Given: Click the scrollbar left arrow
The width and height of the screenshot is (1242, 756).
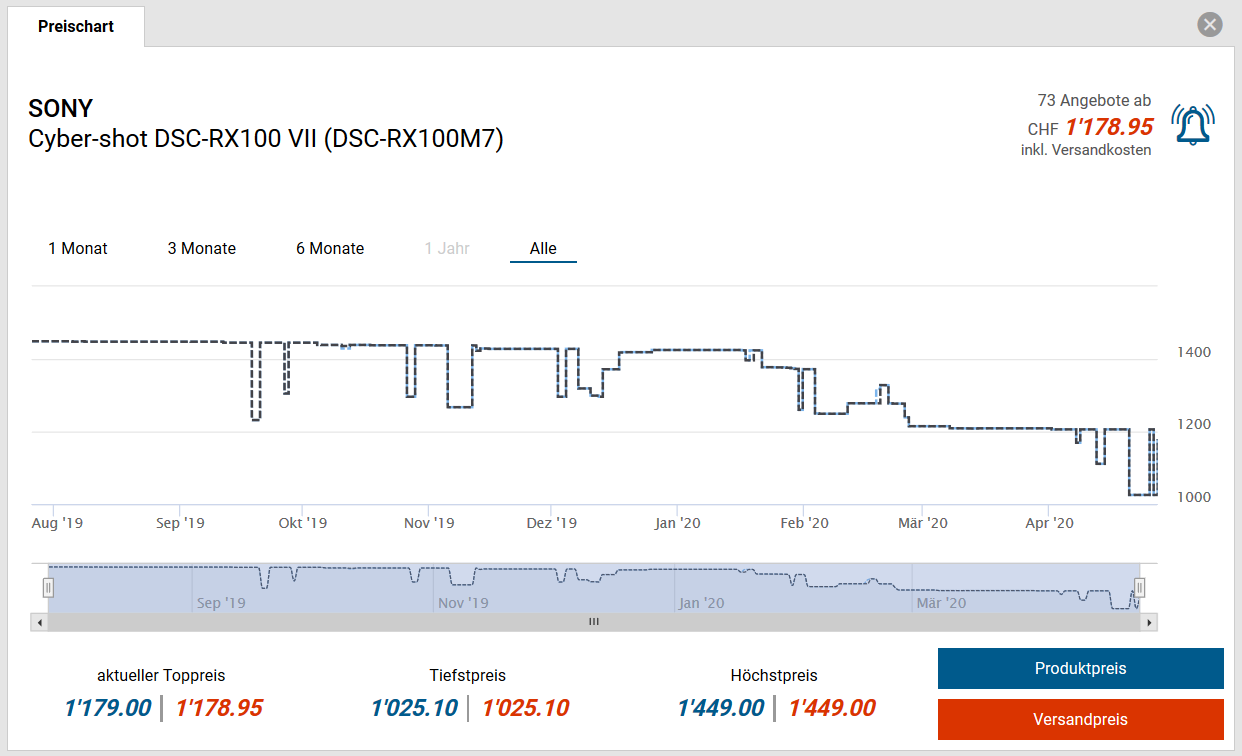Looking at the screenshot, I should point(40,622).
